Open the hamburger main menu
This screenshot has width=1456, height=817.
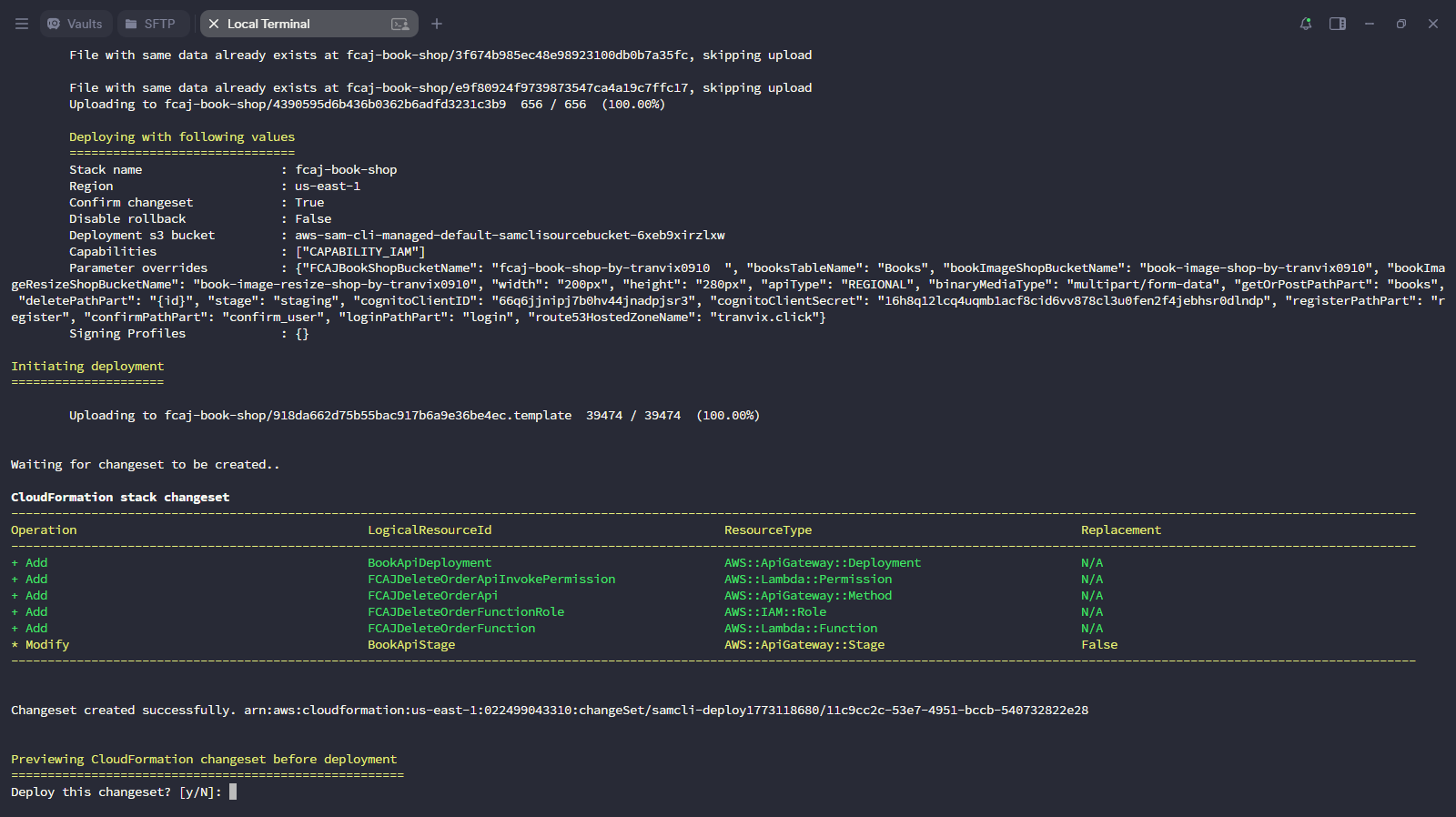pos(22,24)
